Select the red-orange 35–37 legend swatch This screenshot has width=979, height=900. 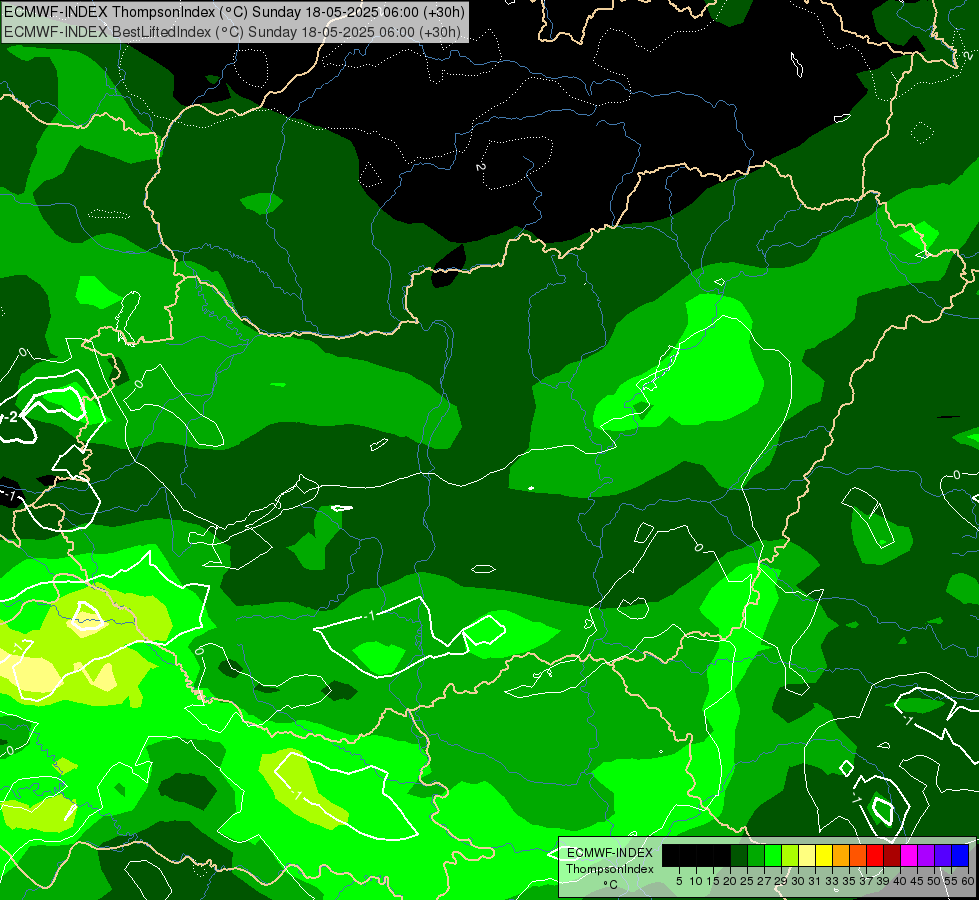[858, 855]
